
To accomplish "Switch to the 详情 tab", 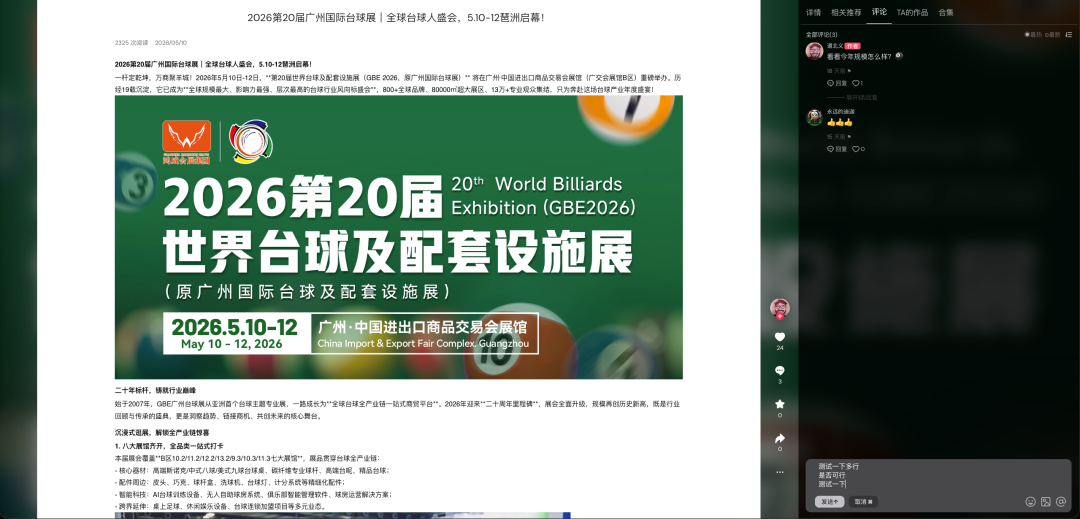I will (813, 12).
